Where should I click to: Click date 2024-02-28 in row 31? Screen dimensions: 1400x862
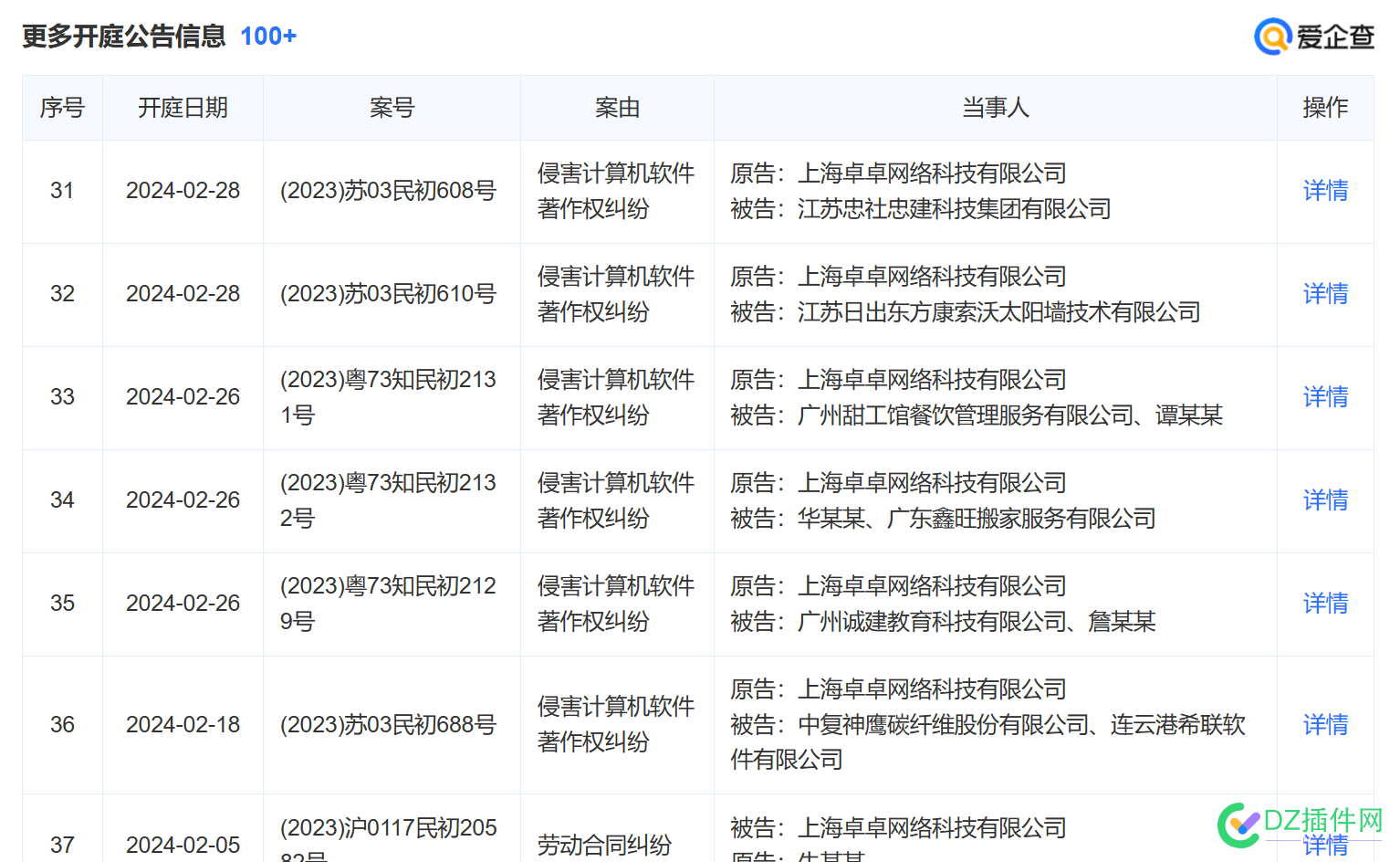point(183,191)
